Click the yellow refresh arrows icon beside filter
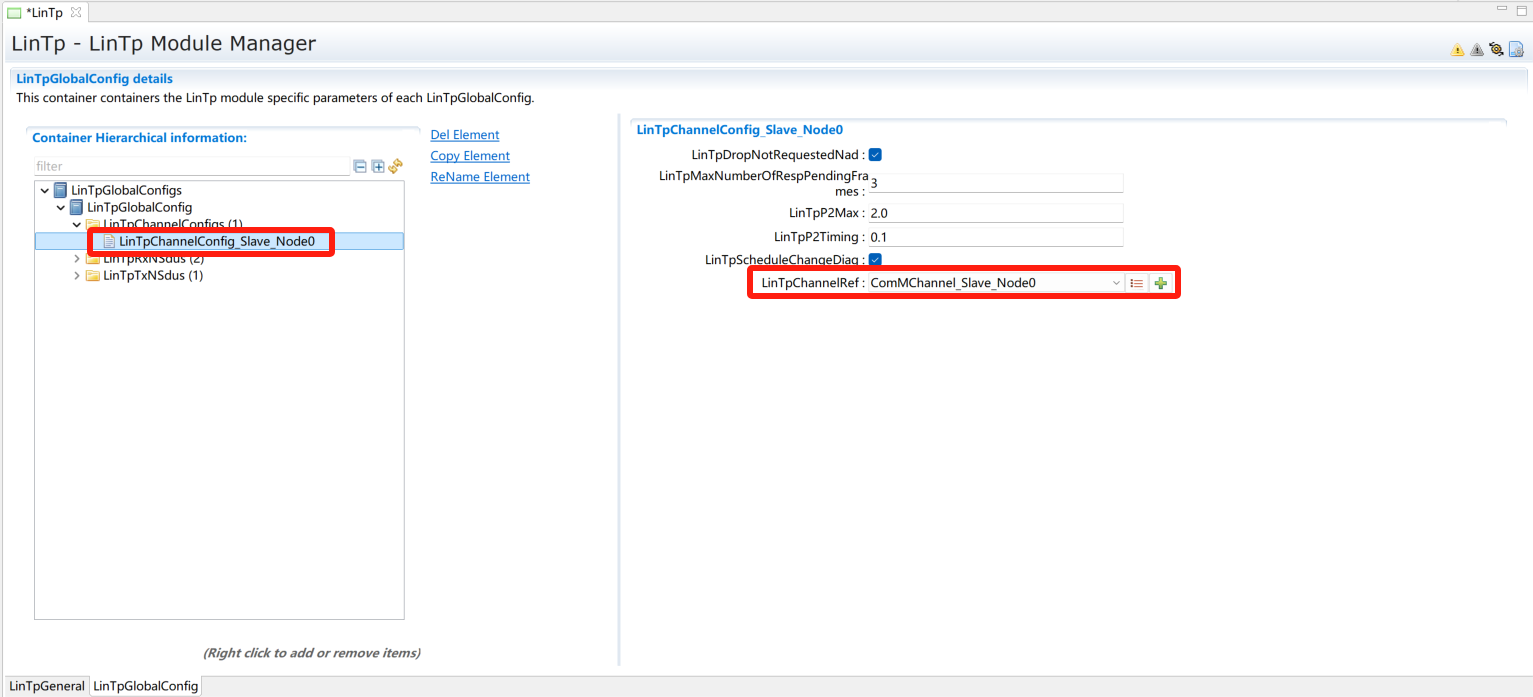The width and height of the screenshot is (1533, 697). point(395,166)
